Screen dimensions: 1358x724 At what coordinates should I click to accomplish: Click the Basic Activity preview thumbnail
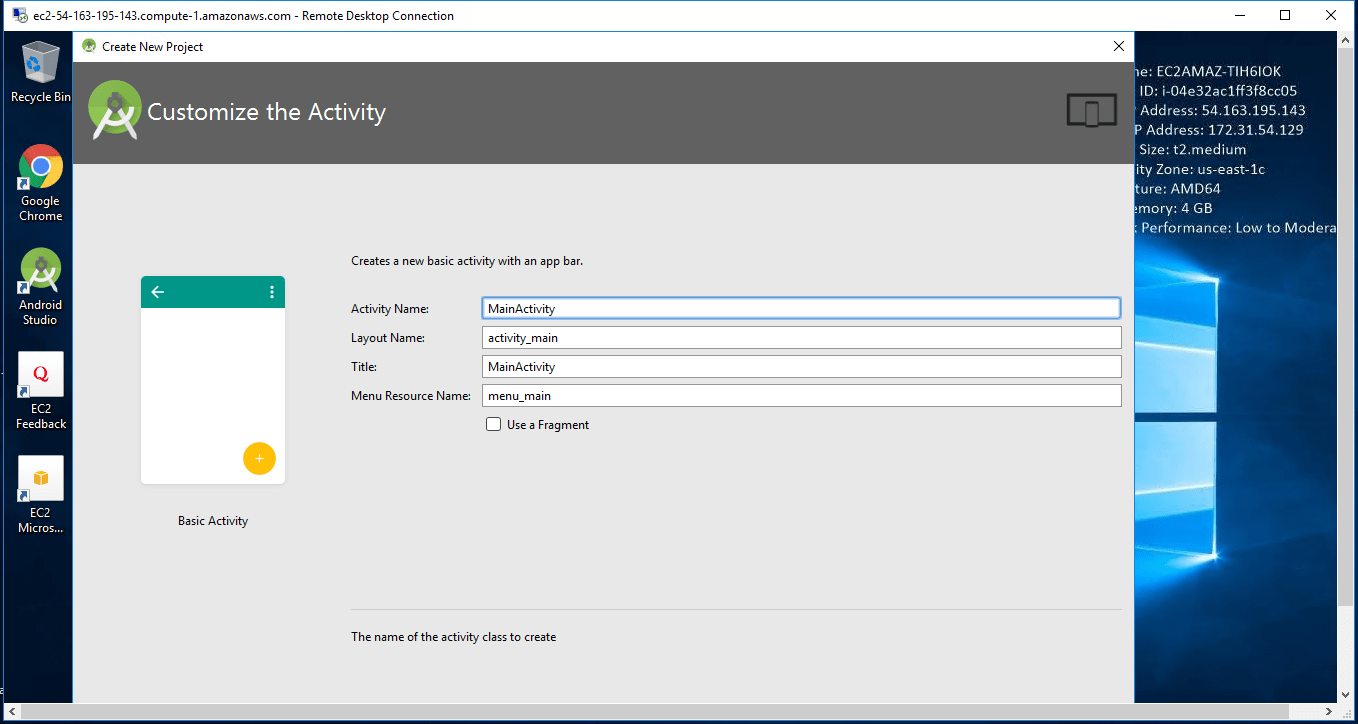point(213,380)
